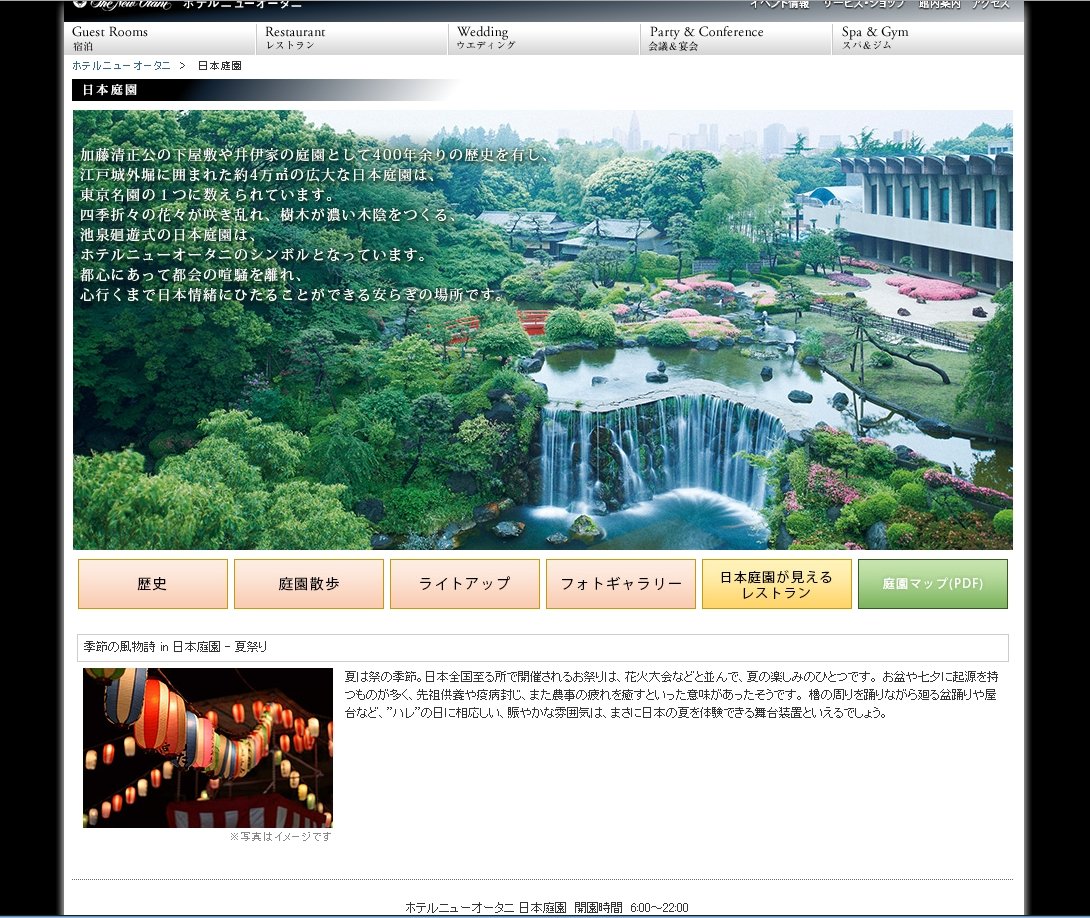Screen dimensions: 1090x918
Task: Open the 庭園散歩 page
Action: click(x=309, y=584)
